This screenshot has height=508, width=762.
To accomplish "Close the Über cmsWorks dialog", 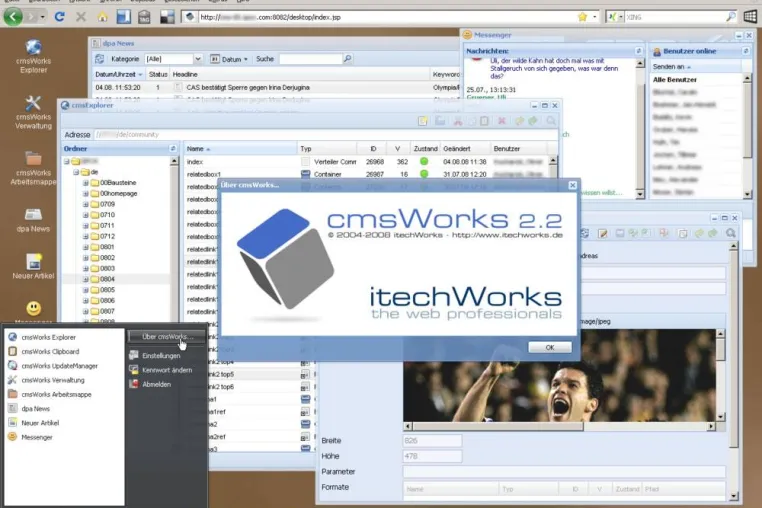I will 572,185.
